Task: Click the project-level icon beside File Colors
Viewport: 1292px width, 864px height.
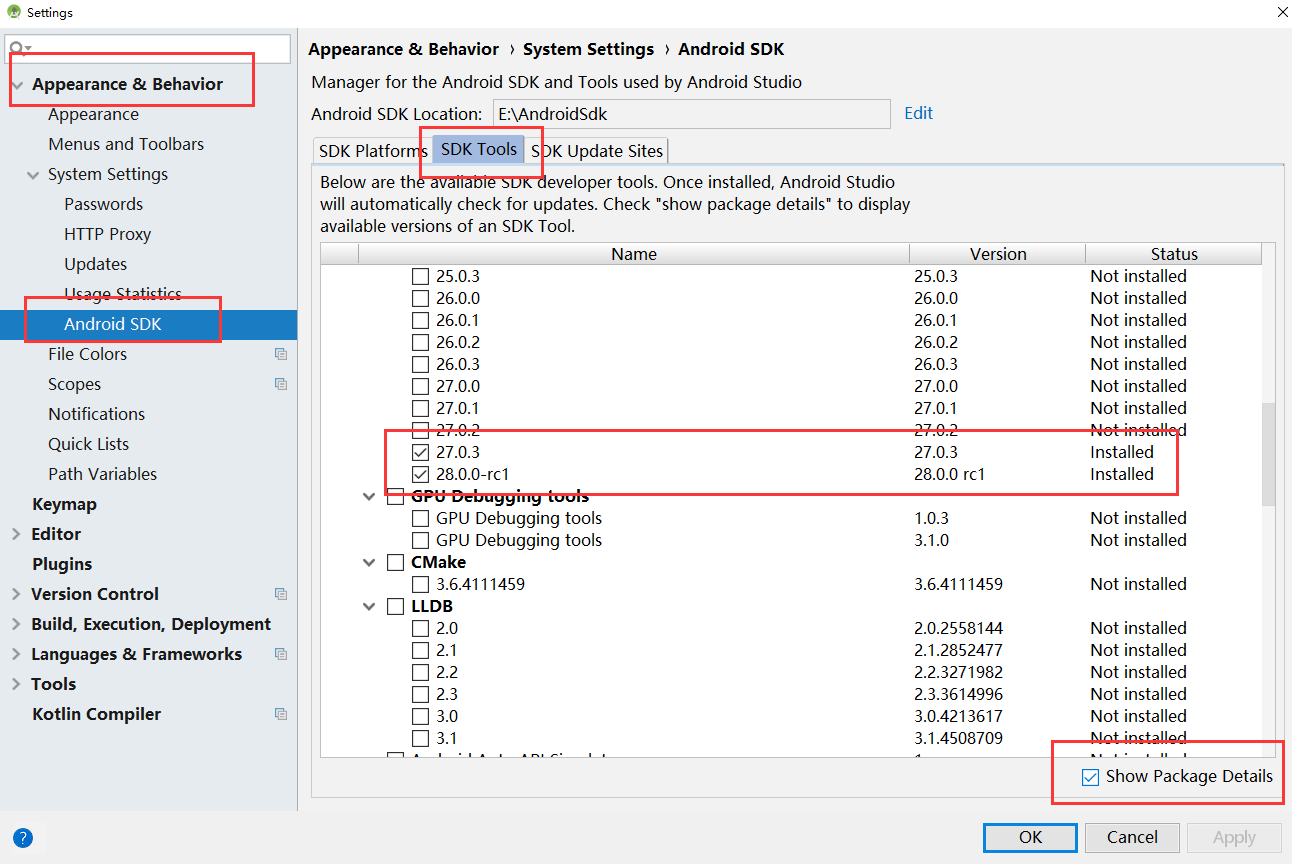Action: tap(281, 354)
